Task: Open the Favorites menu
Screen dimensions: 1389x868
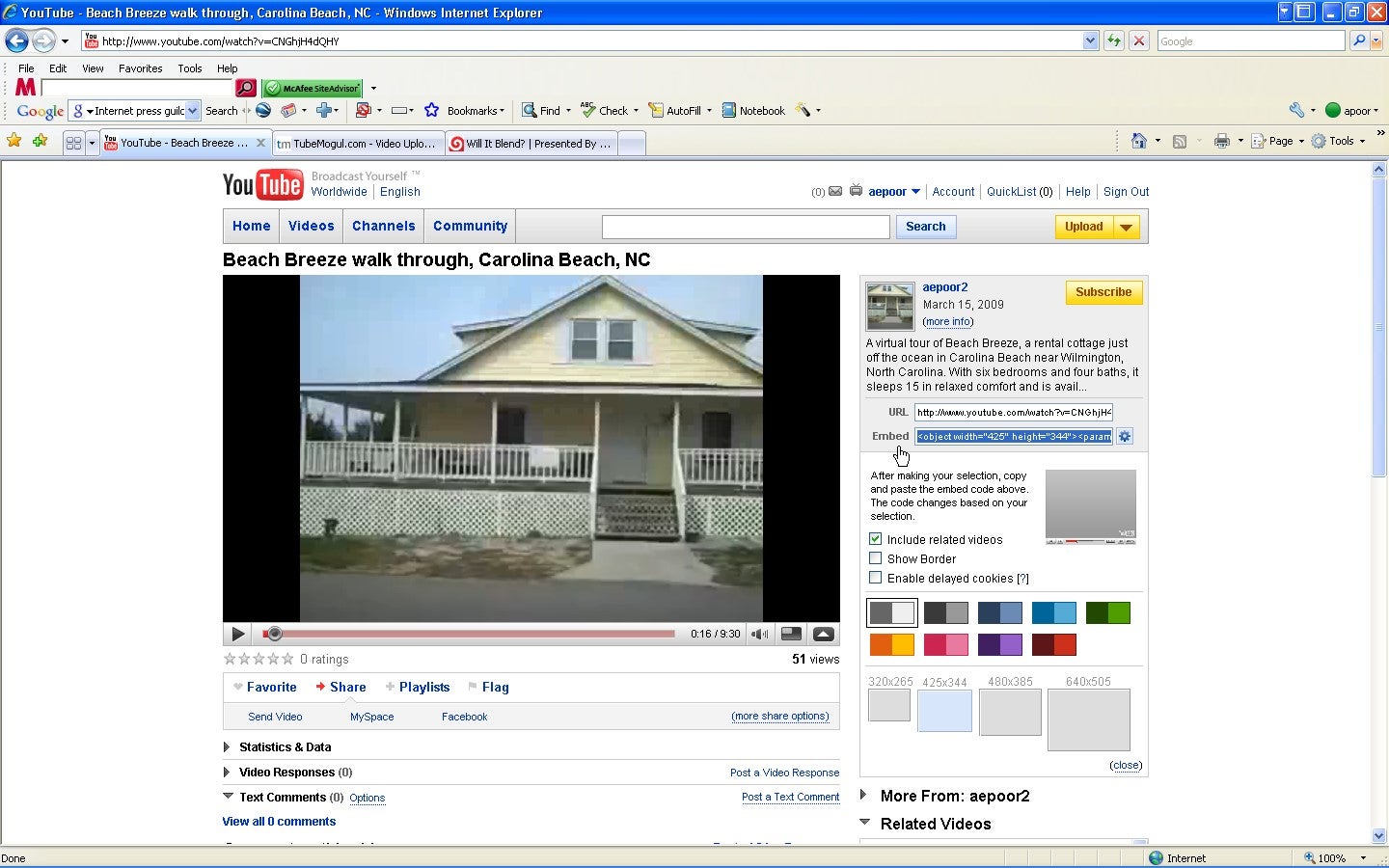Action: coord(141,68)
